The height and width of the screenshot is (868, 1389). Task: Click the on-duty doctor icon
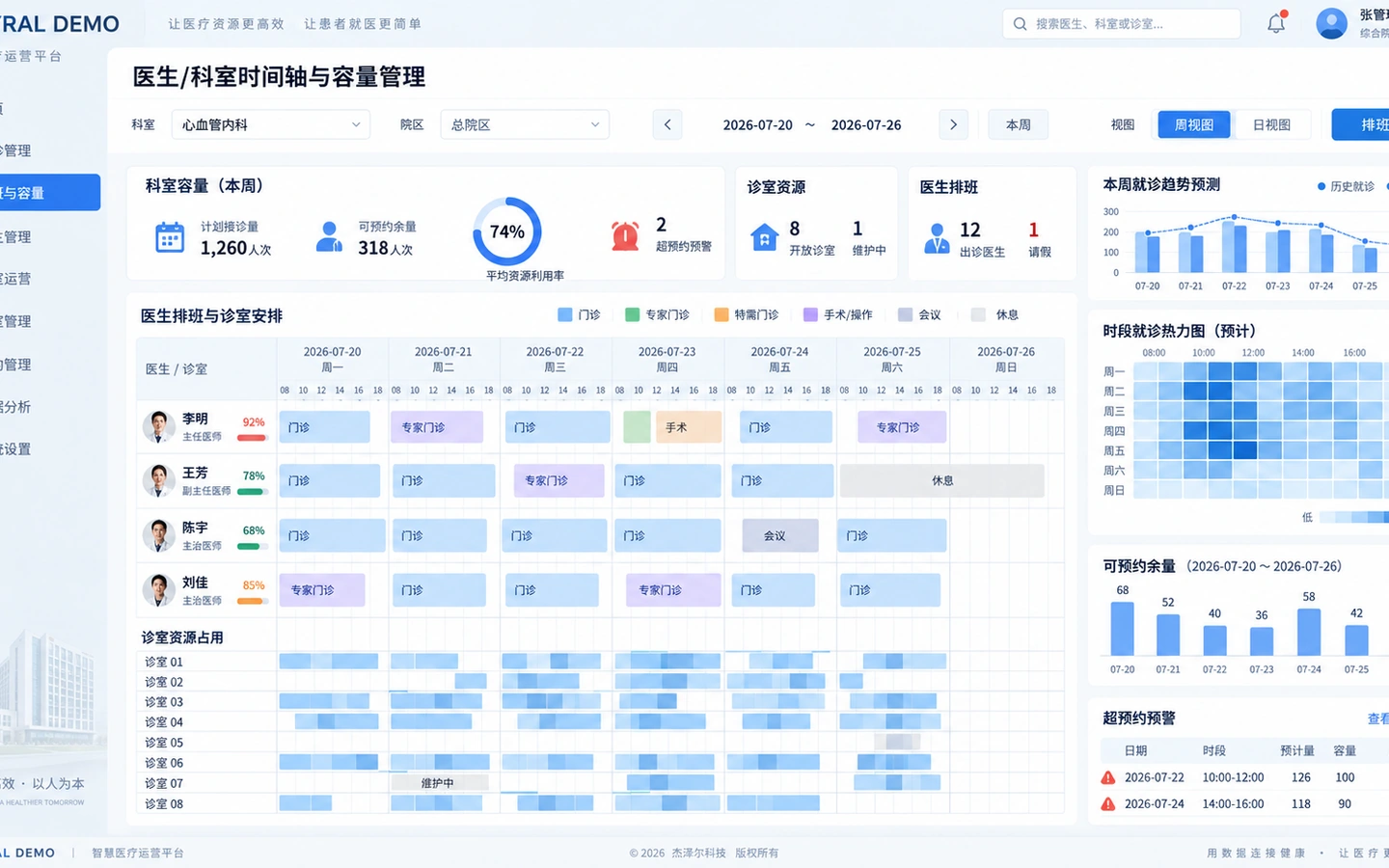pos(936,237)
